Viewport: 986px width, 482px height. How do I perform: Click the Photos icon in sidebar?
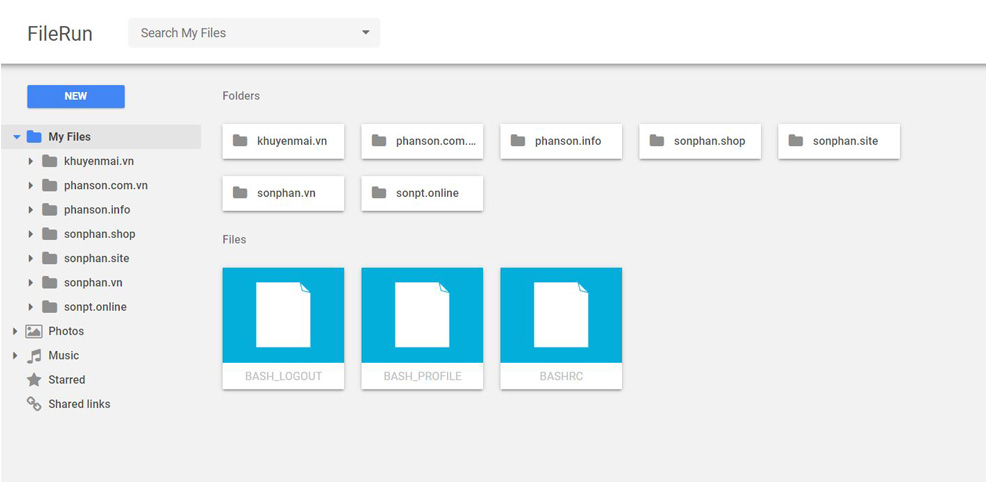click(34, 331)
